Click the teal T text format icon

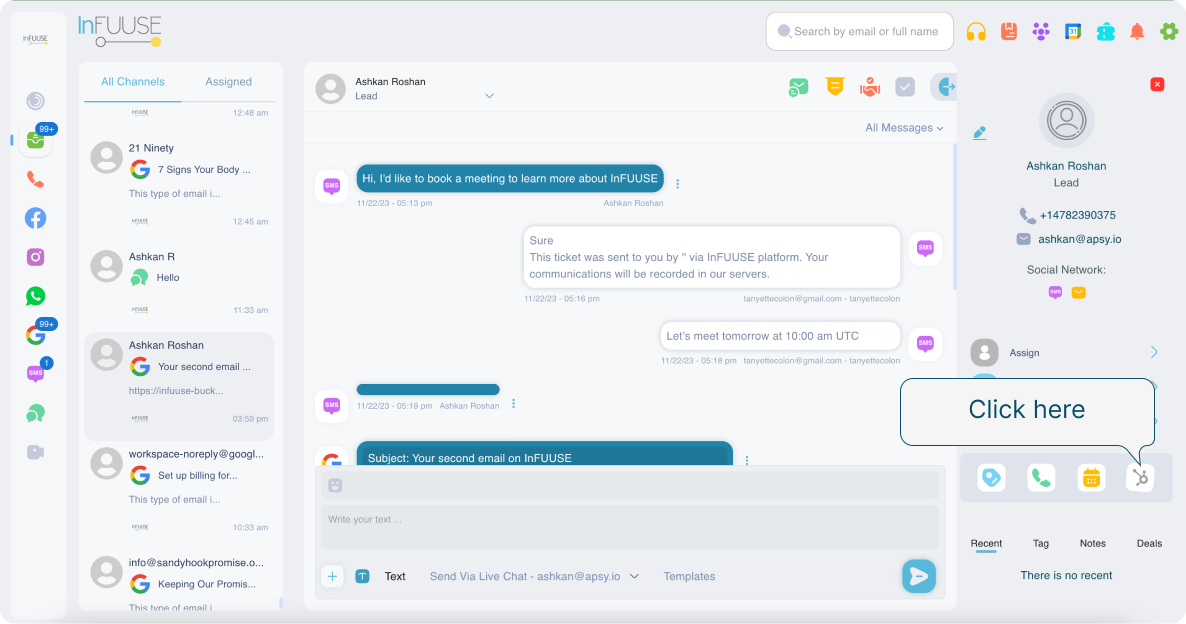pos(362,576)
